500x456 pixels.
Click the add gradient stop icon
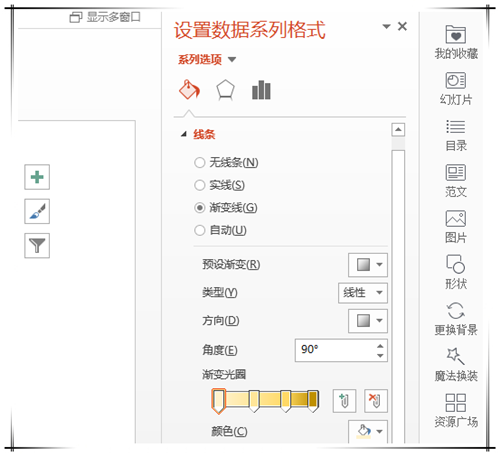[344, 401]
